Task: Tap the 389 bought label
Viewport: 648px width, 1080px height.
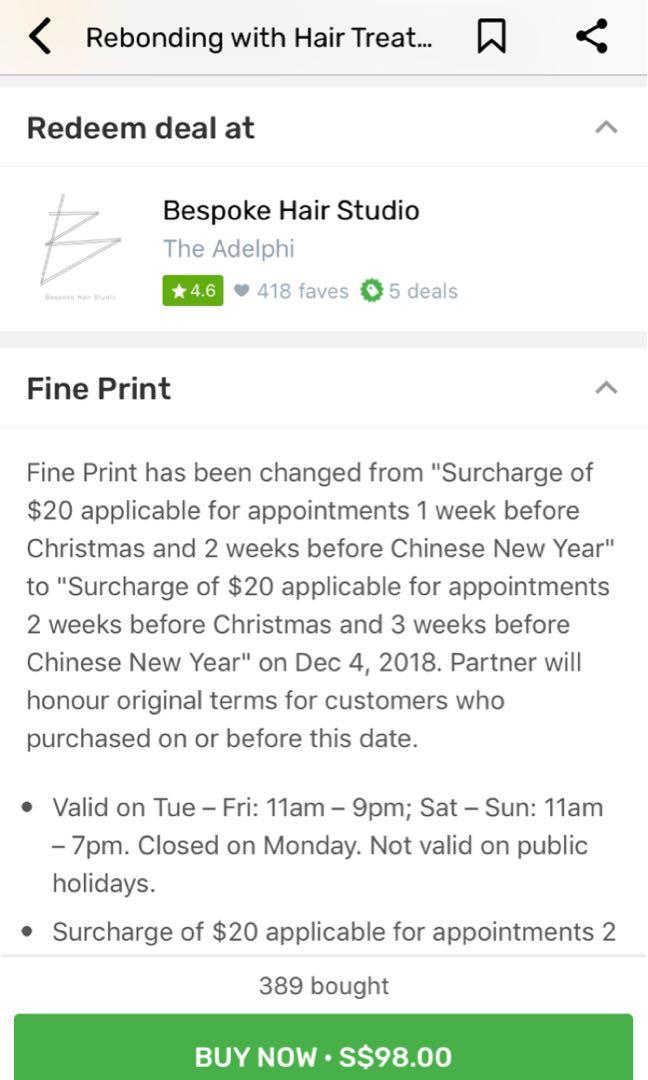Action: pyautogui.click(x=324, y=986)
